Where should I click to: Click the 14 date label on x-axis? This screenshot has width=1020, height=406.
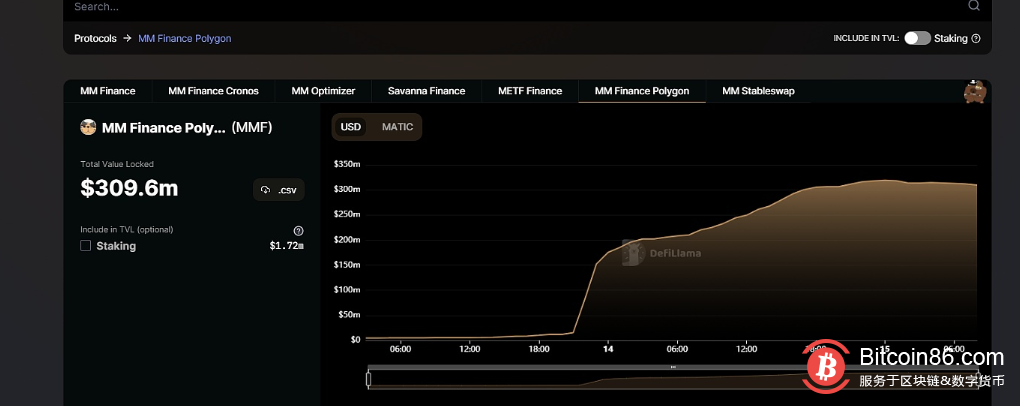click(608, 349)
